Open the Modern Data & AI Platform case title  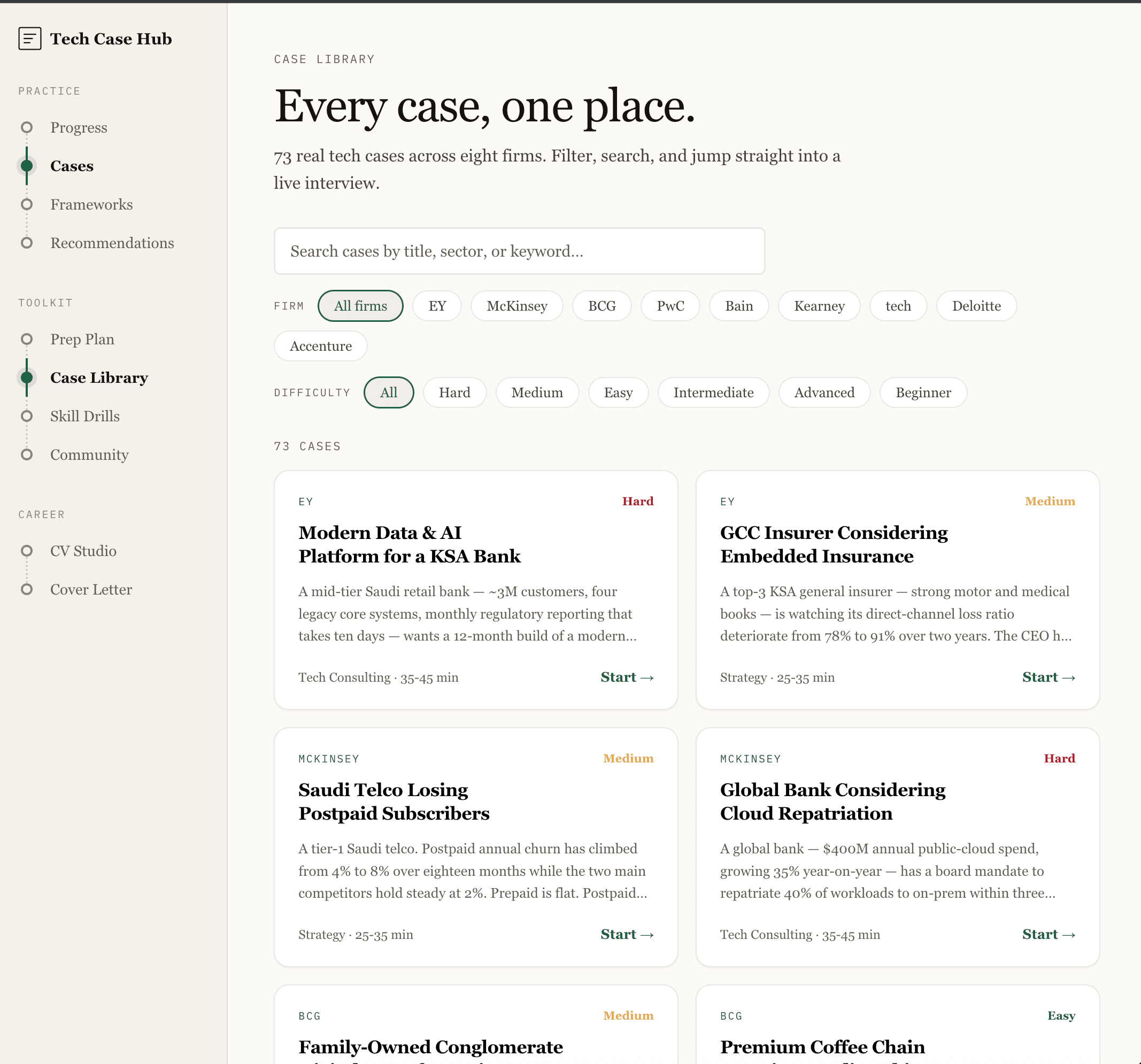tap(409, 545)
